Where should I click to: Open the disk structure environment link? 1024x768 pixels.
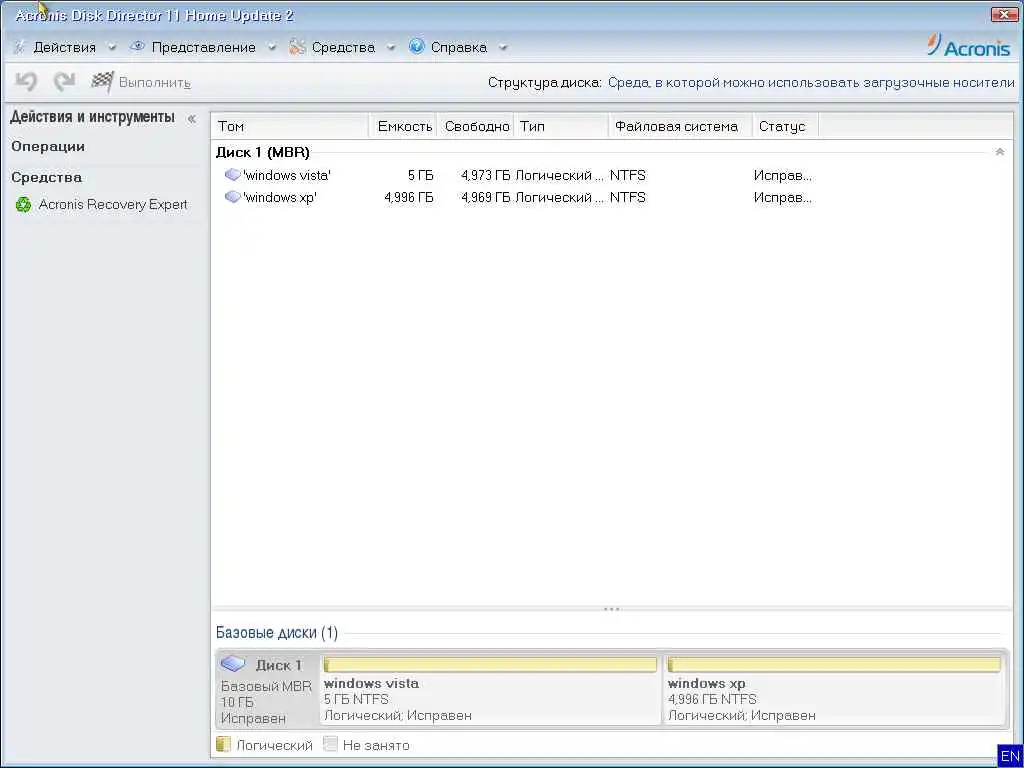click(x=811, y=83)
